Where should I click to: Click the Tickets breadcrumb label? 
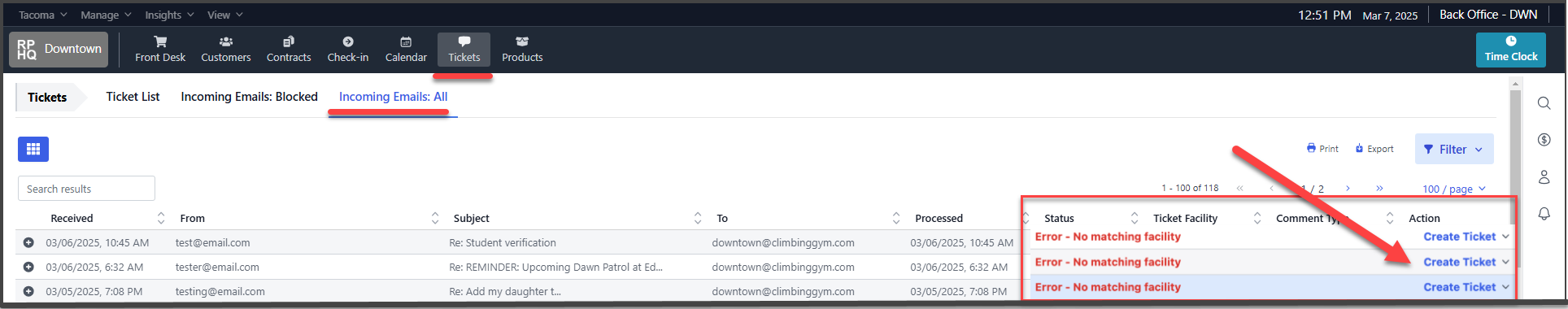coord(47,98)
